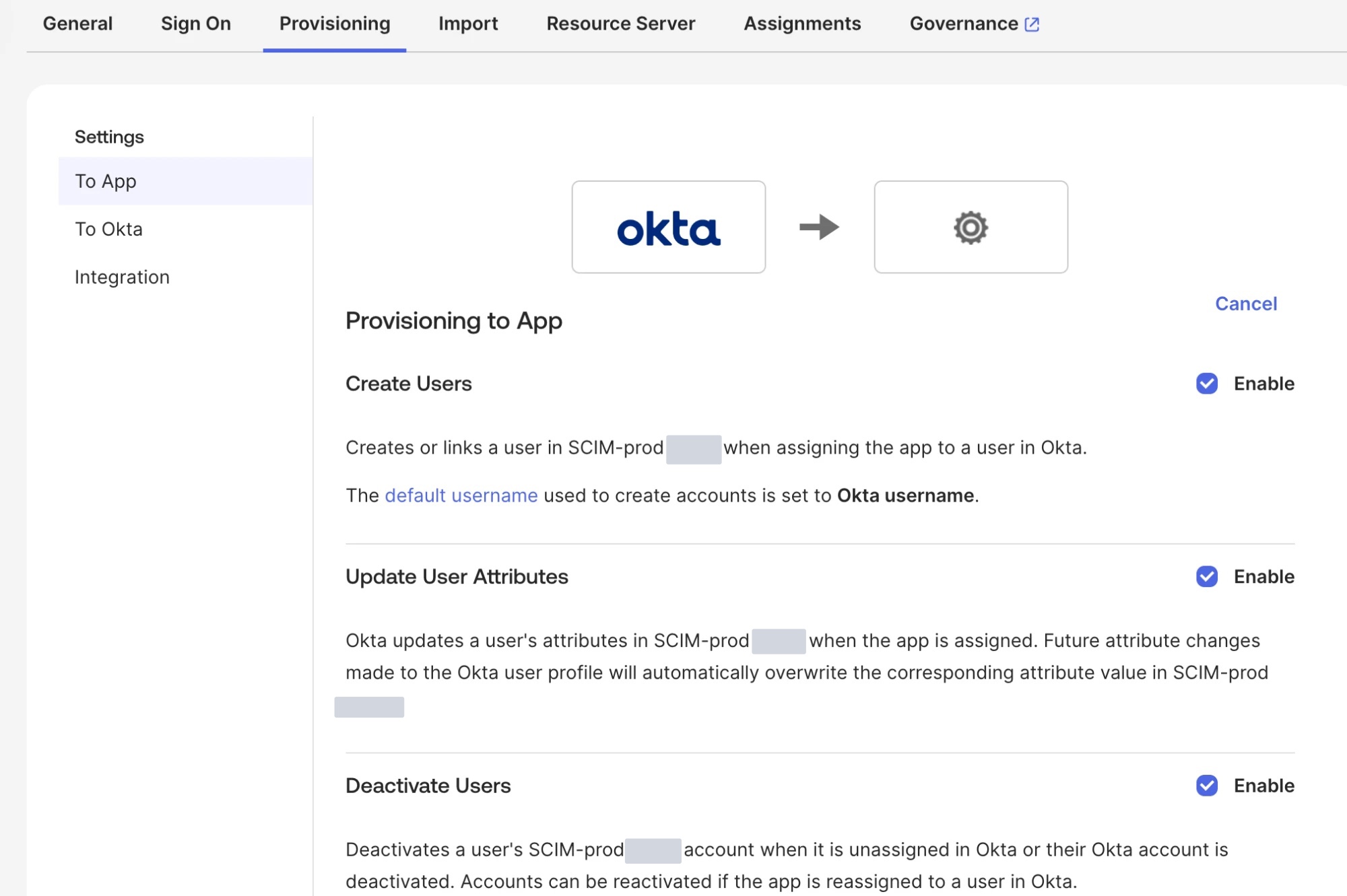The width and height of the screenshot is (1347, 896).
Task: Click the Update User Attributes title
Action: tap(457, 577)
